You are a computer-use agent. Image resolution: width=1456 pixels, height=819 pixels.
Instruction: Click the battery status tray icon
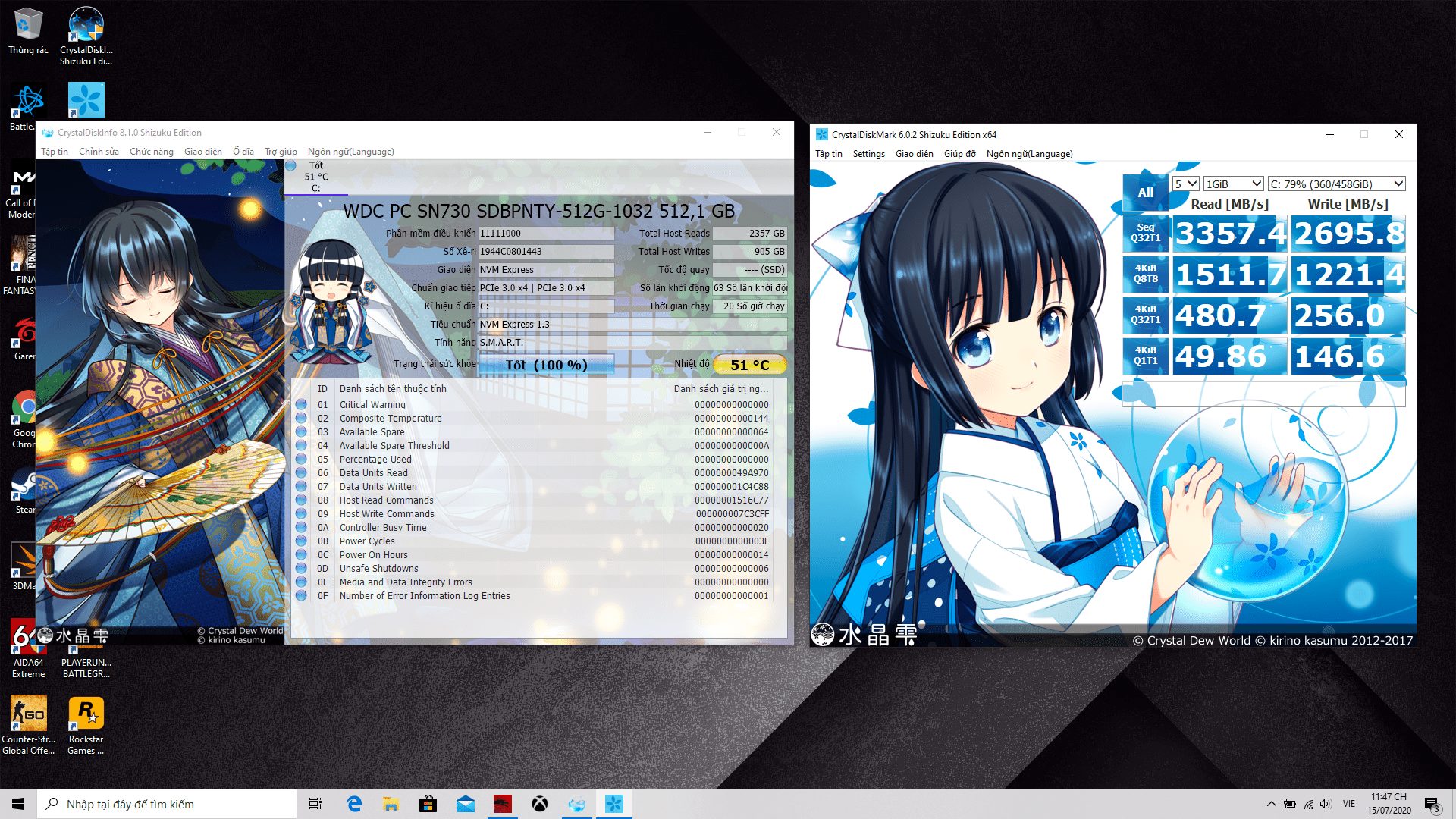coord(1290,804)
